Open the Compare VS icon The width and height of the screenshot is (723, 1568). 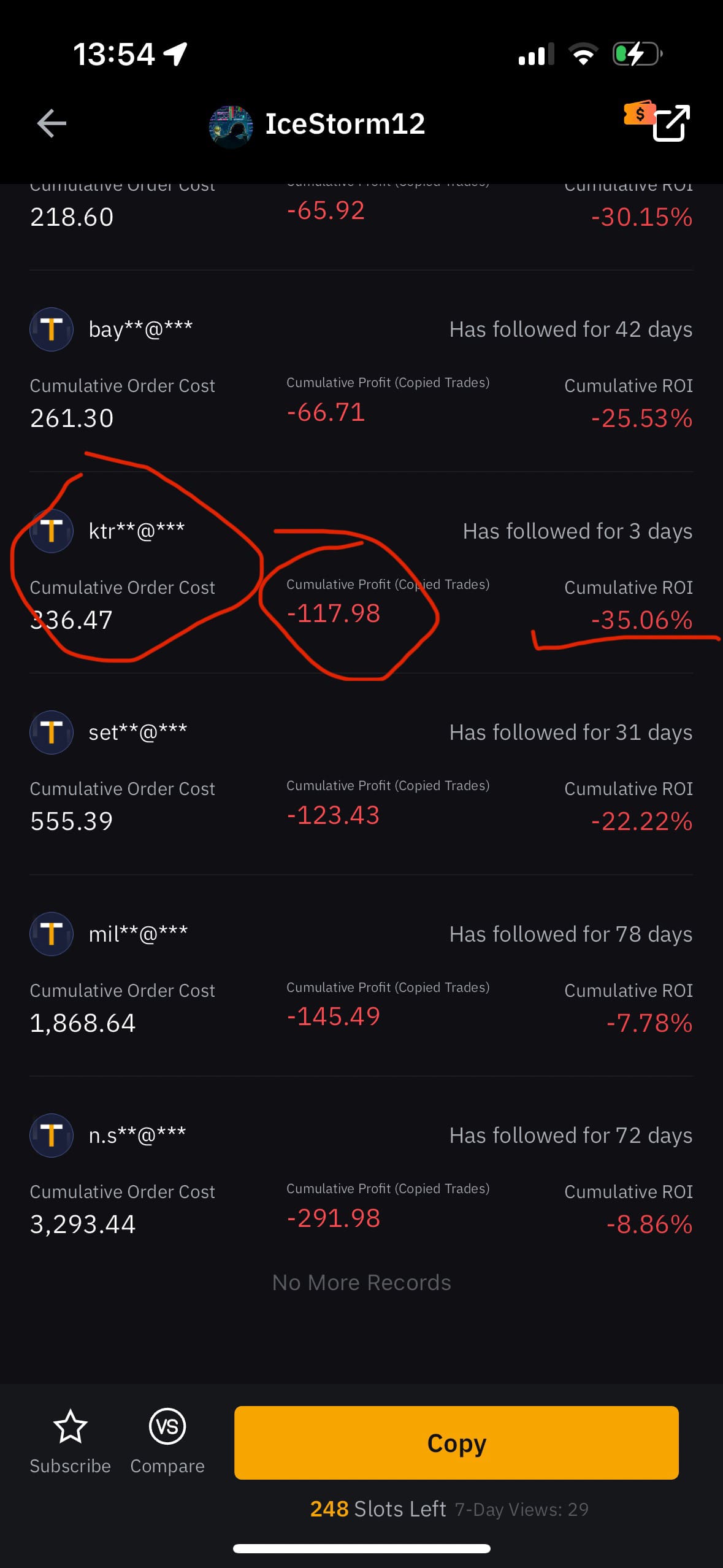click(x=167, y=1427)
